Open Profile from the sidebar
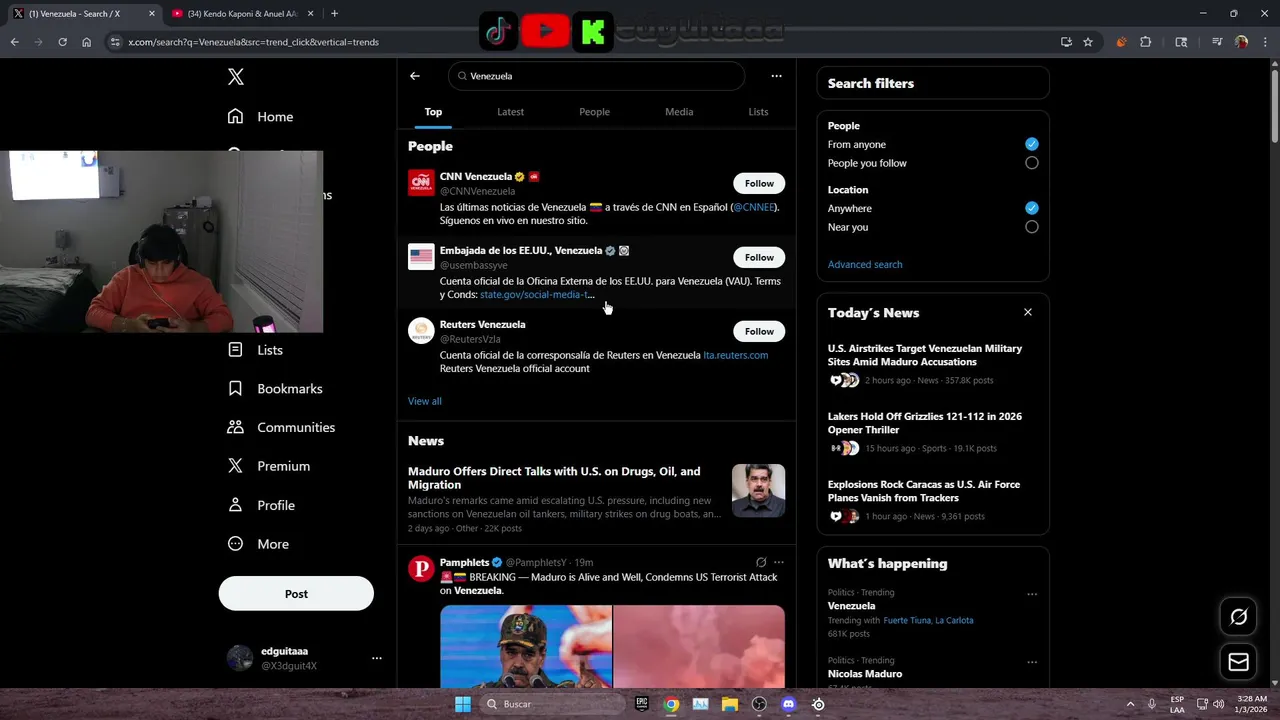The height and width of the screenshot is (720, 1280). [261, 505]
